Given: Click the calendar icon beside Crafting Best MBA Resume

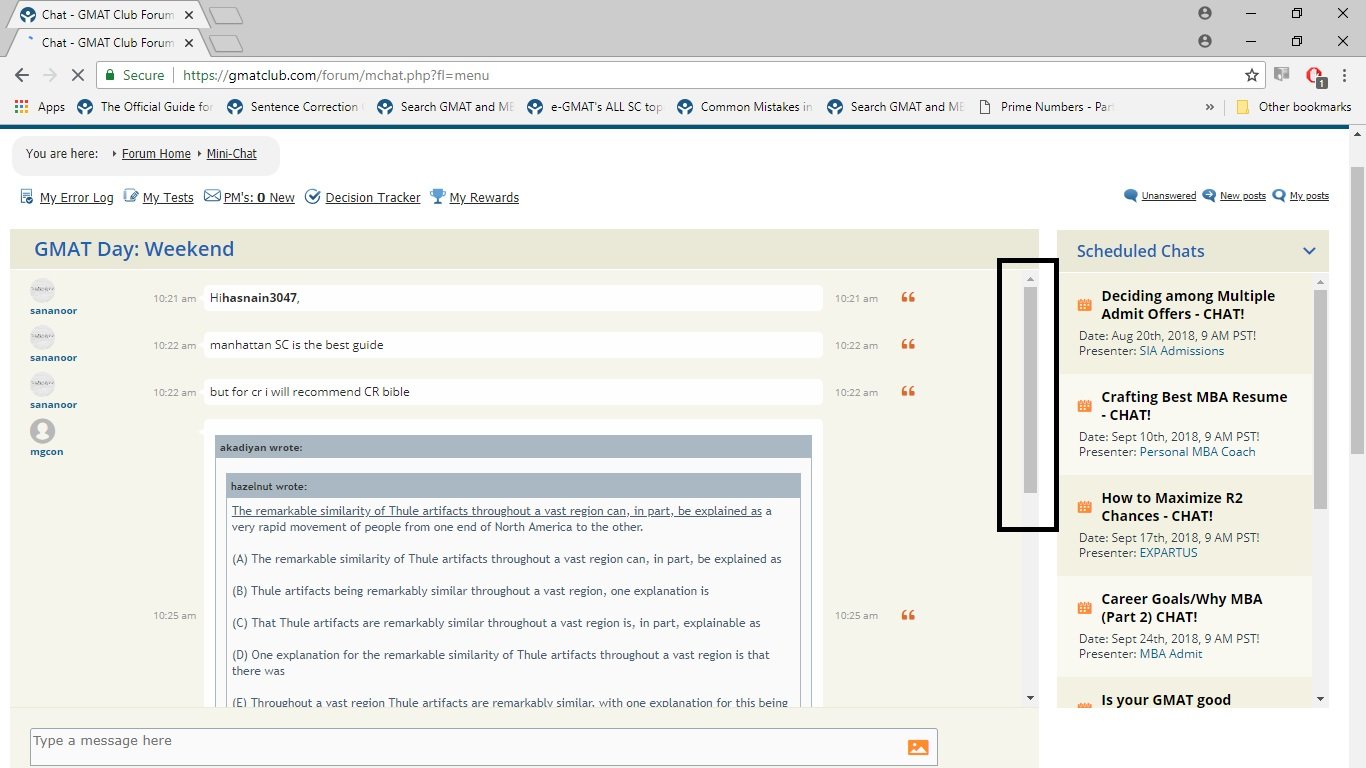Looking at the screenshot, I should 1084,405.
